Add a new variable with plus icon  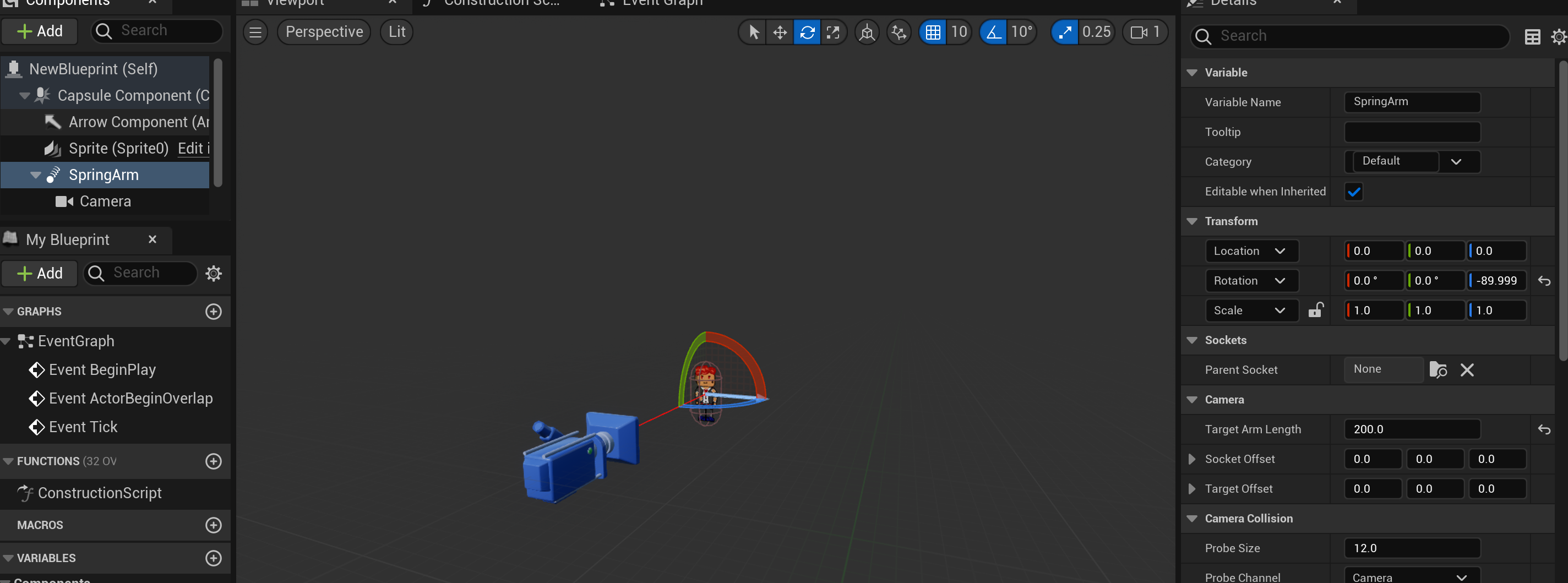(x=213, y=558)
